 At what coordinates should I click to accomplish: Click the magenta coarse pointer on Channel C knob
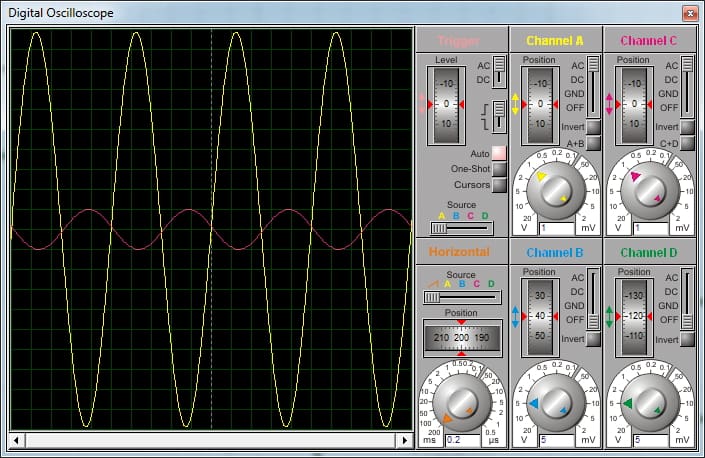click(x=635, y=176)
